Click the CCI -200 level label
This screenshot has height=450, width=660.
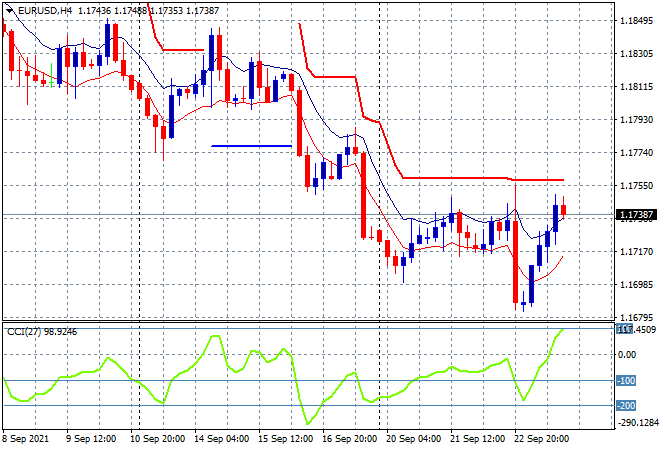626,406
